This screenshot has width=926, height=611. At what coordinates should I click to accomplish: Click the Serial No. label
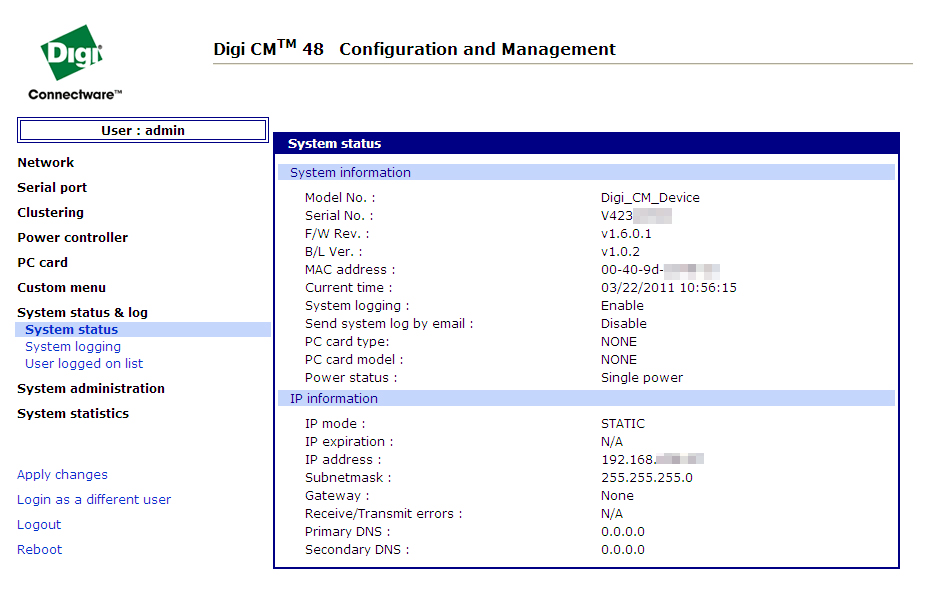coord(339,215)
